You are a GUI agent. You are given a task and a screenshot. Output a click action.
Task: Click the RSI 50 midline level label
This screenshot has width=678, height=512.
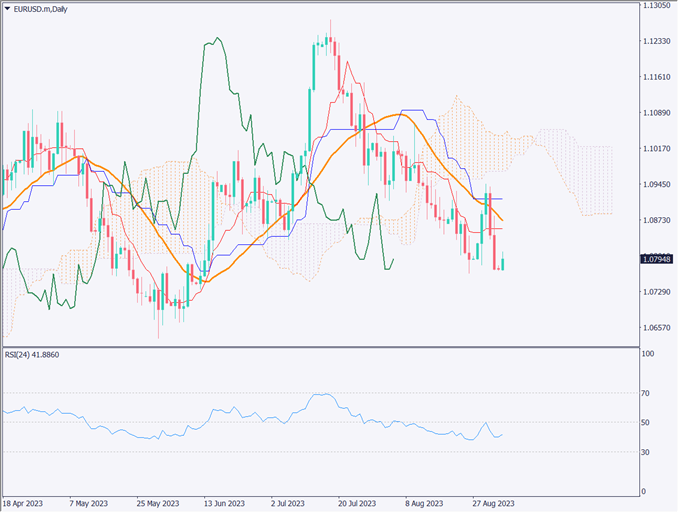coord(647,423)
